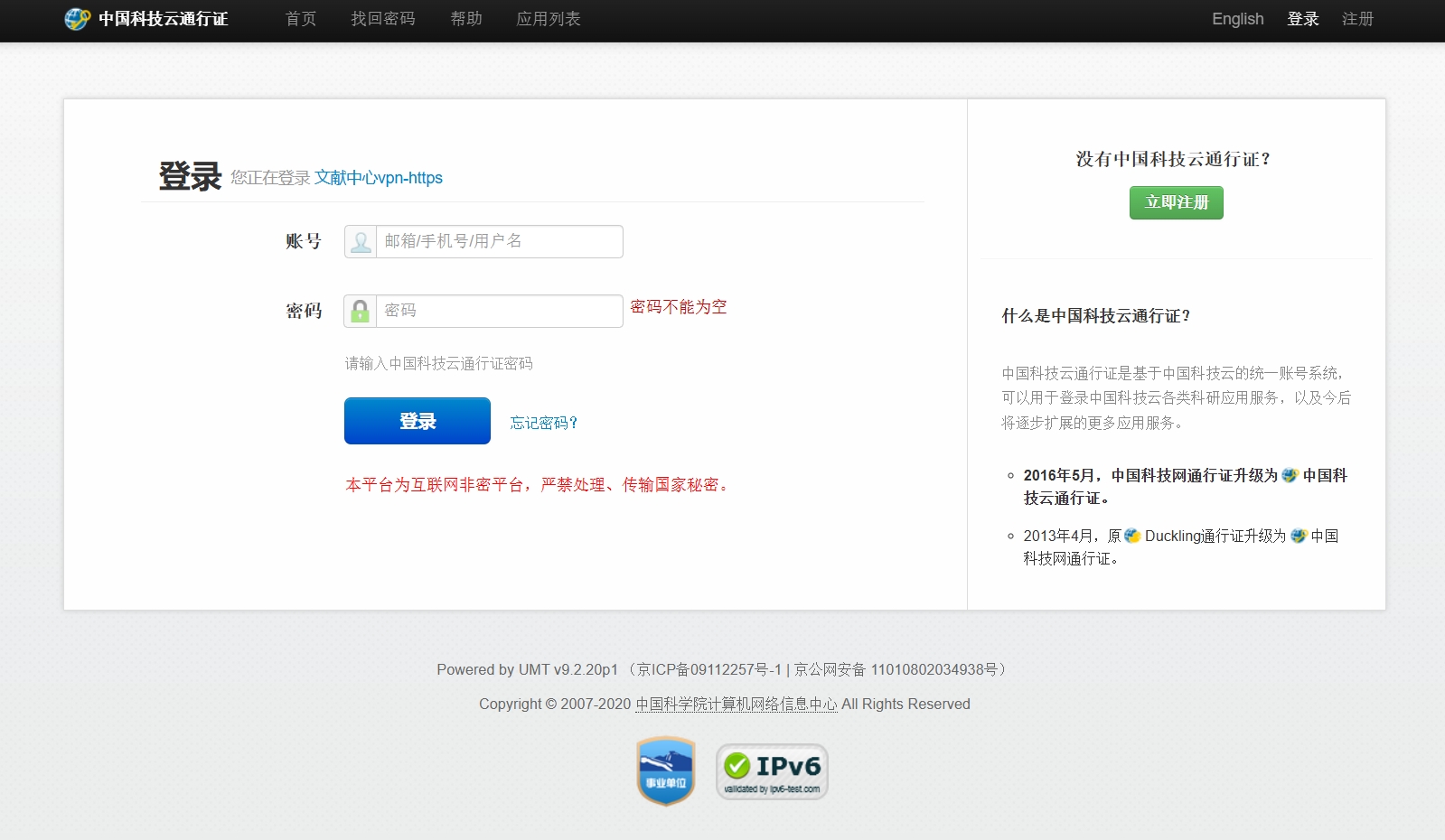This screenshot has height=840, width=1445.
Task: Click the 没有中国科技云通行证? heading
Action: click(1174, 159)
